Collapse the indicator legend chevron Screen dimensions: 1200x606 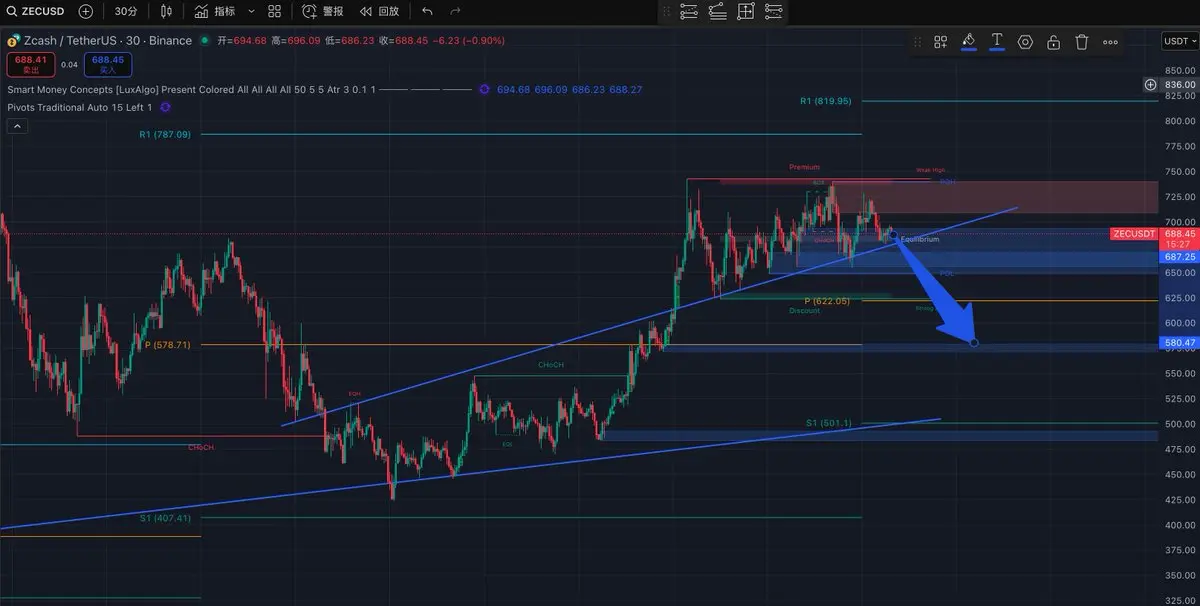[17, 126]
